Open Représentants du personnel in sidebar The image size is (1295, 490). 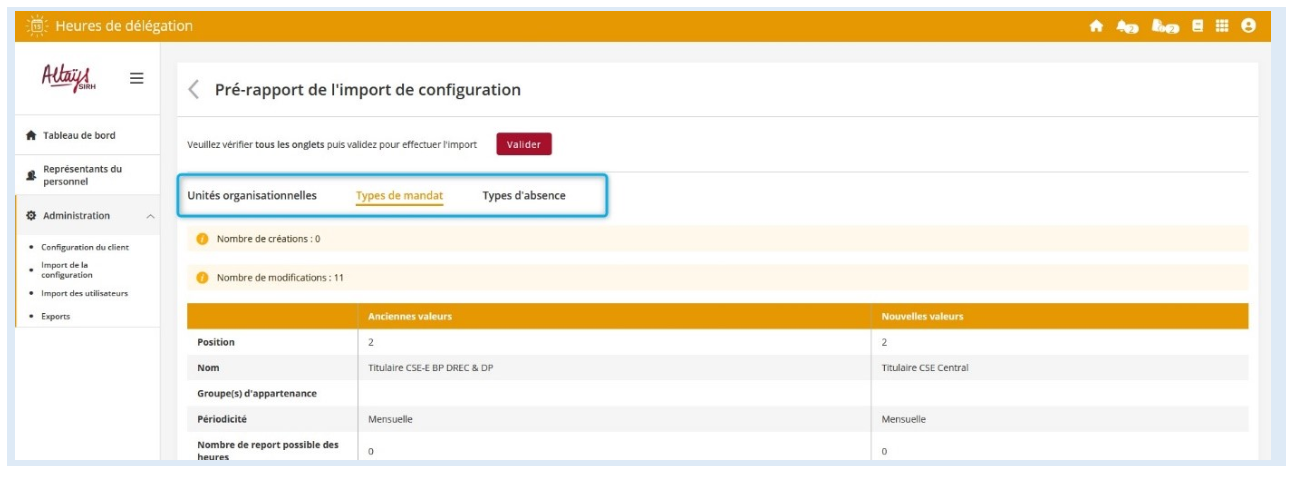[x=82, y=175]
